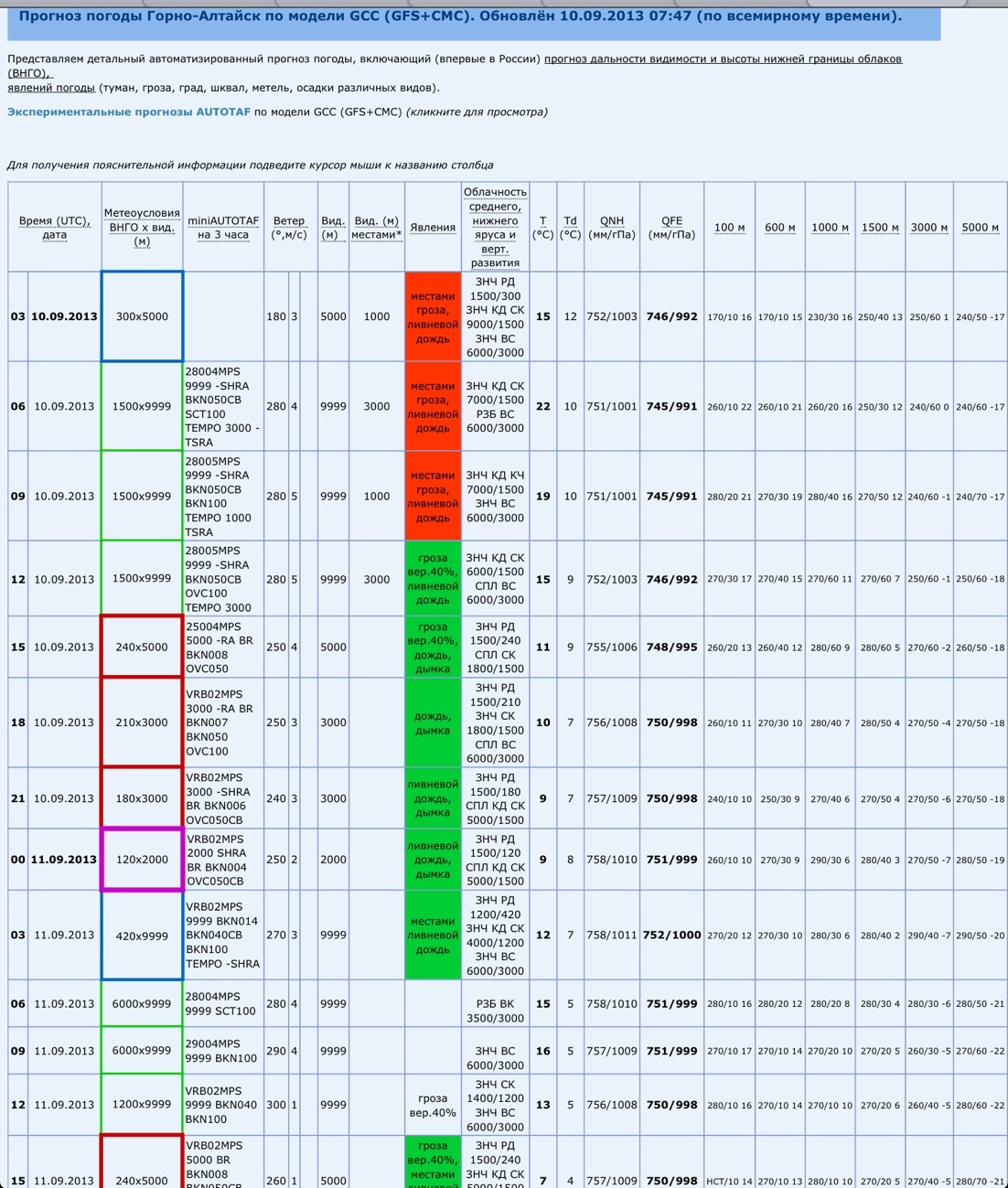Click the magenta-bordered 120x2000 conditions cell
1008x1188 pixels.
(142, 860)
